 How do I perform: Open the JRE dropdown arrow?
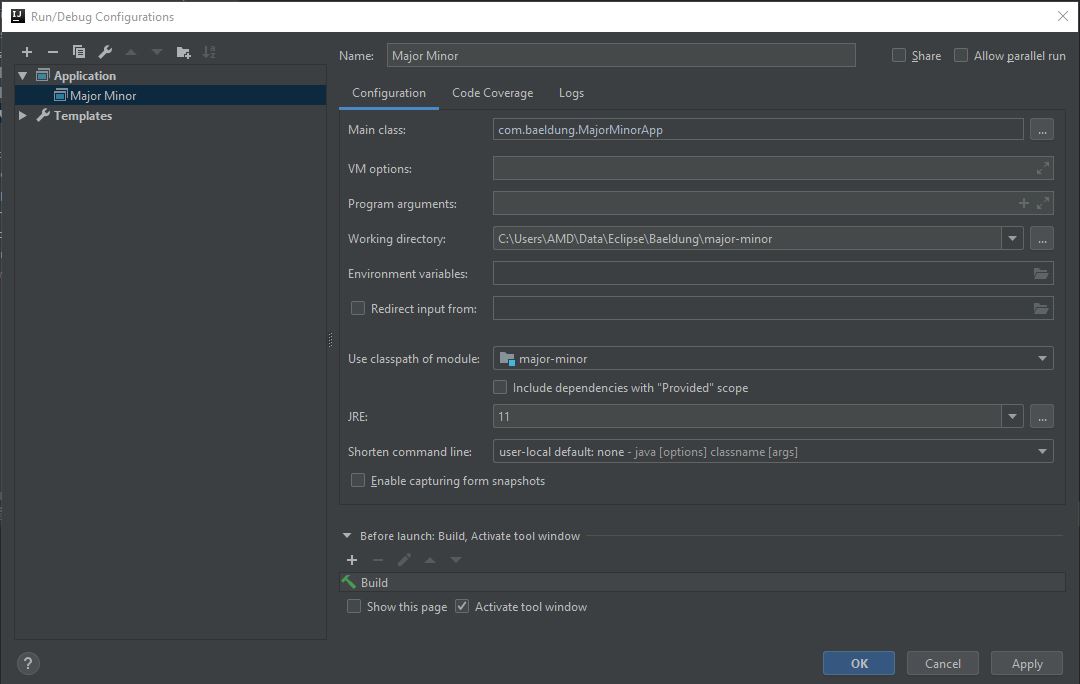point(1012,417)
